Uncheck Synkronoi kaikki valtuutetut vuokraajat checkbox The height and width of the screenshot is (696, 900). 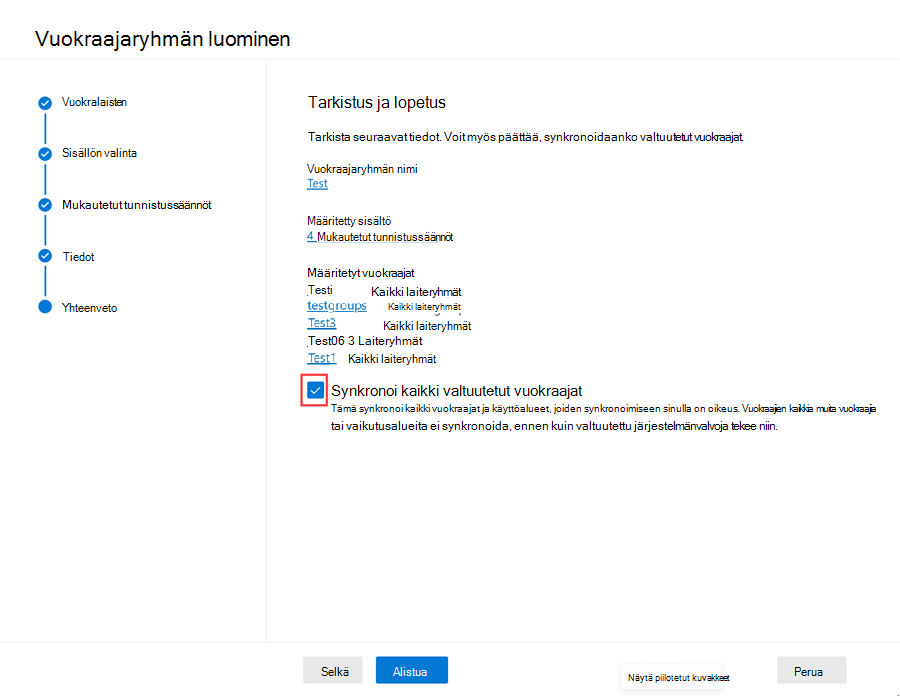click(x=315, y=391)
